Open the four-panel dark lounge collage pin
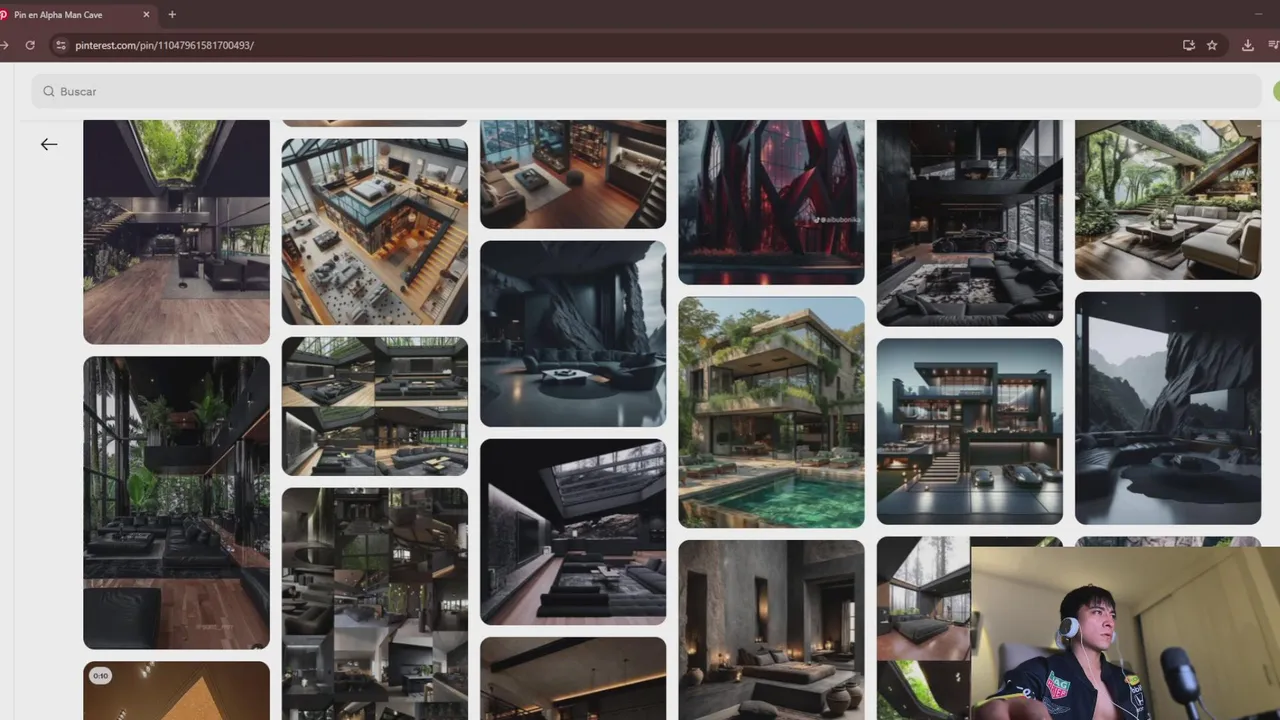The height and width of the screenshot is (720, 1280). tap(375, 406)
